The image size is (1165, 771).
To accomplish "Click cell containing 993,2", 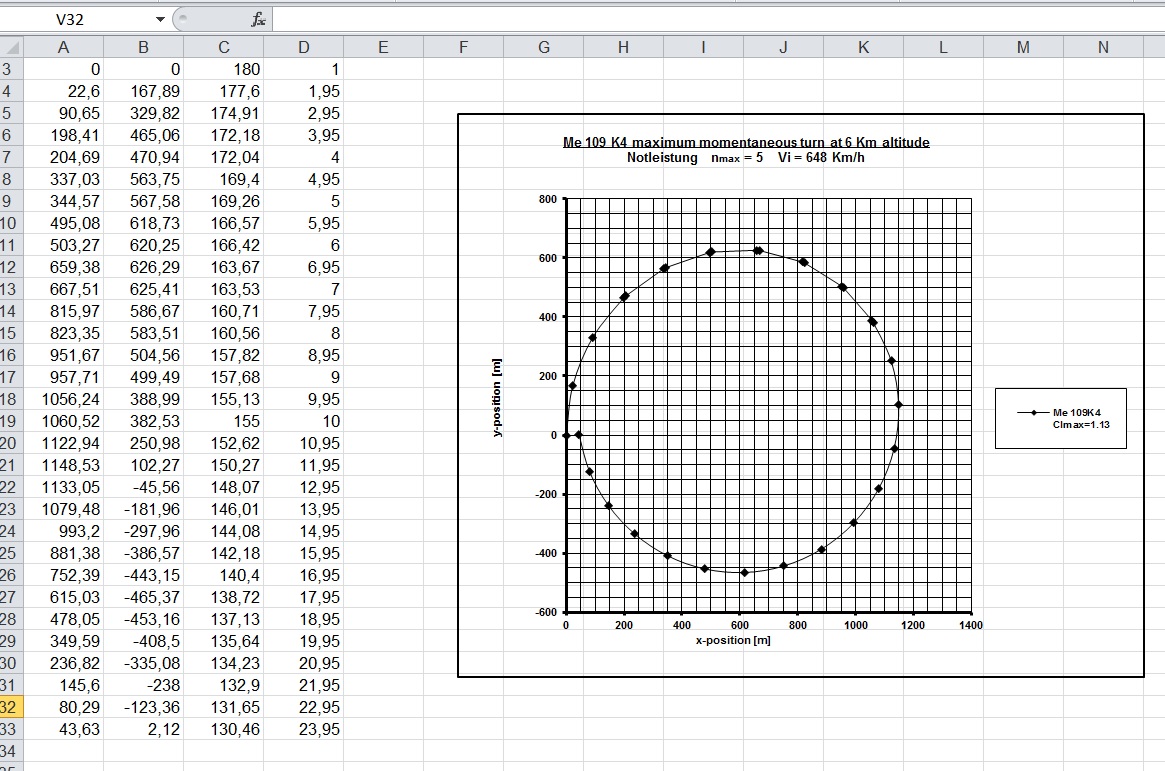I will coord(63,531).
